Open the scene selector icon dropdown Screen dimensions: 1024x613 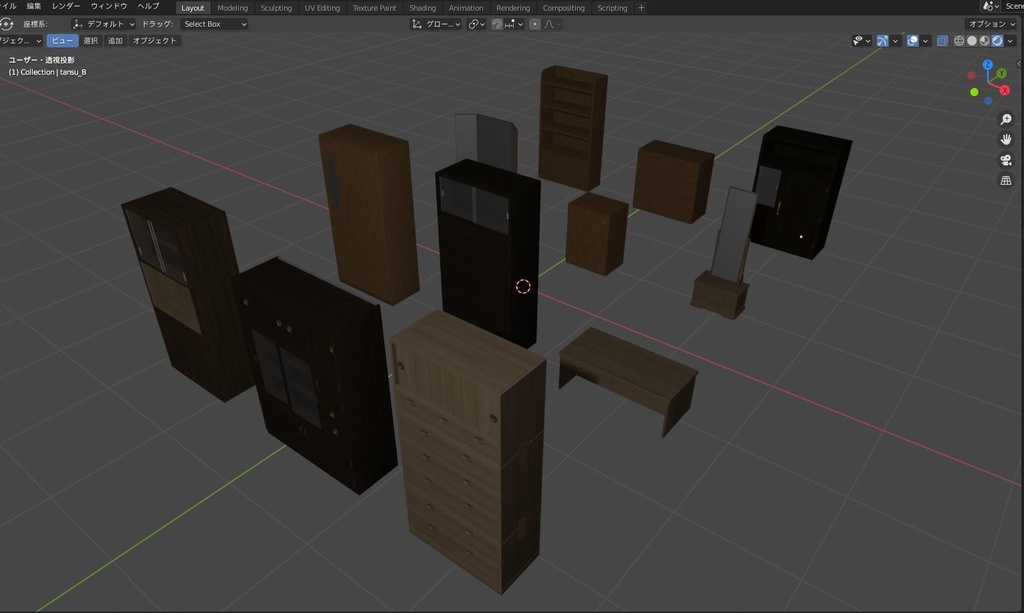coord(991,6)
